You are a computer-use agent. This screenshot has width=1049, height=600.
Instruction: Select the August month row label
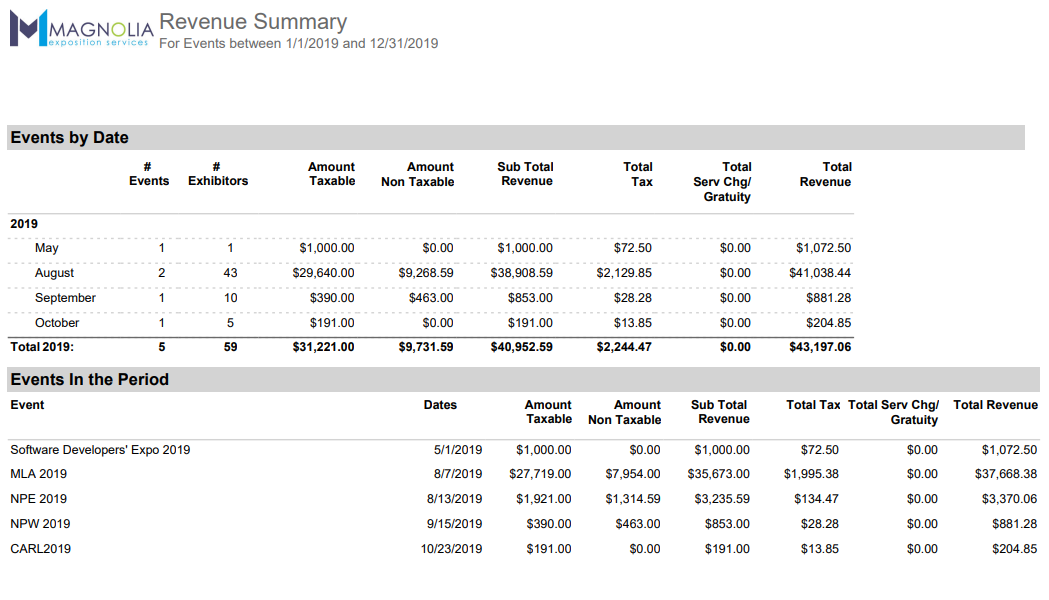pyautogui.click(x=54, y=273)
